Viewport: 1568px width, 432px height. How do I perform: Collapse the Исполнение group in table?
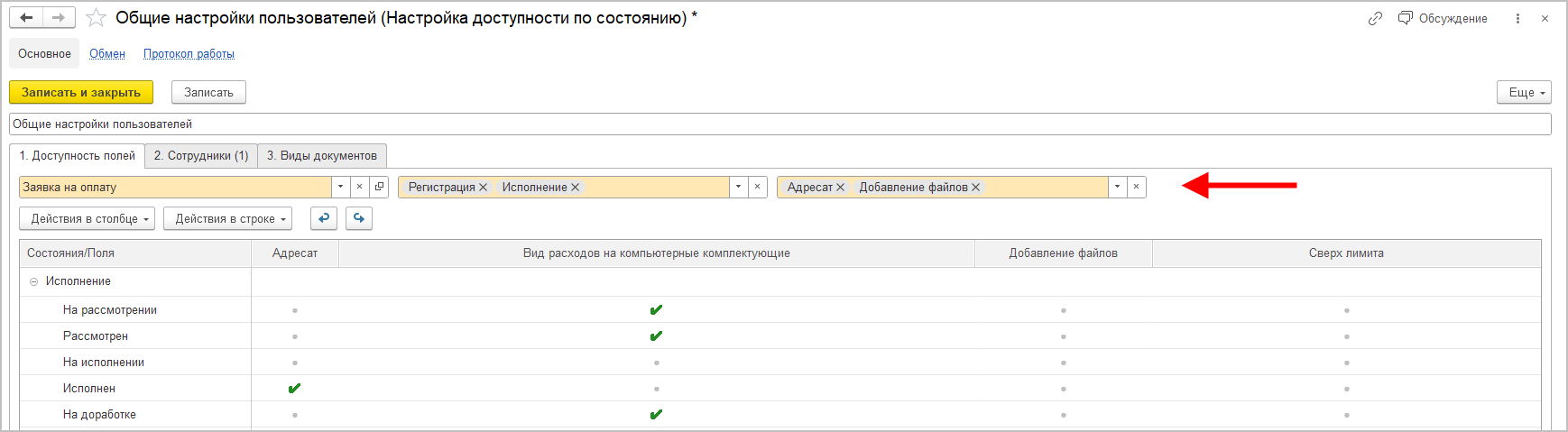point(34,281)
